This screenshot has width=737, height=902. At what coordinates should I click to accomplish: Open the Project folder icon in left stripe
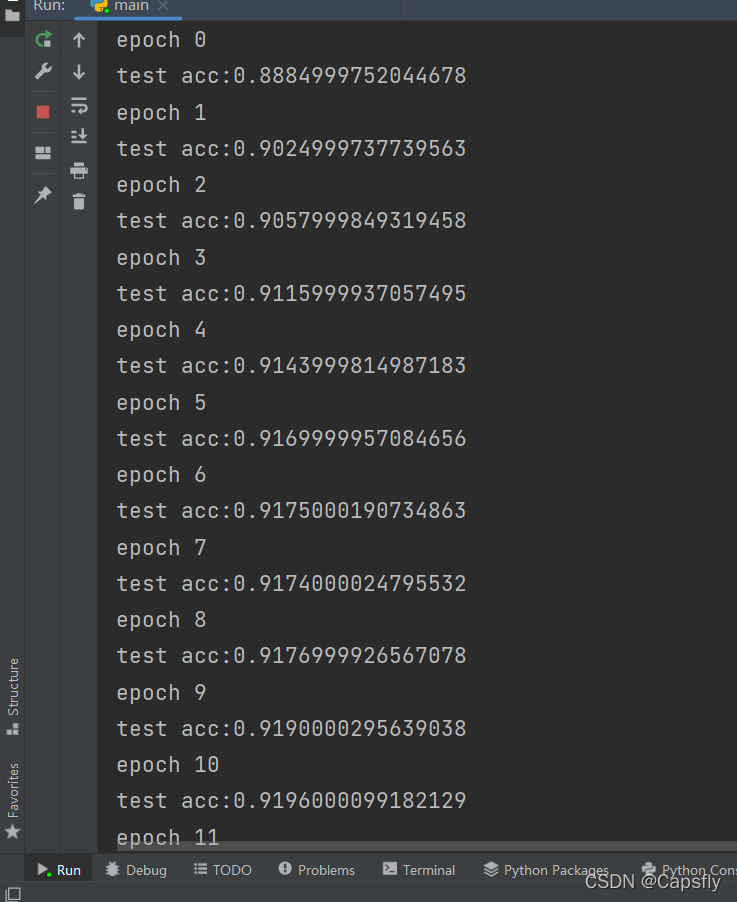coord(12,14)
